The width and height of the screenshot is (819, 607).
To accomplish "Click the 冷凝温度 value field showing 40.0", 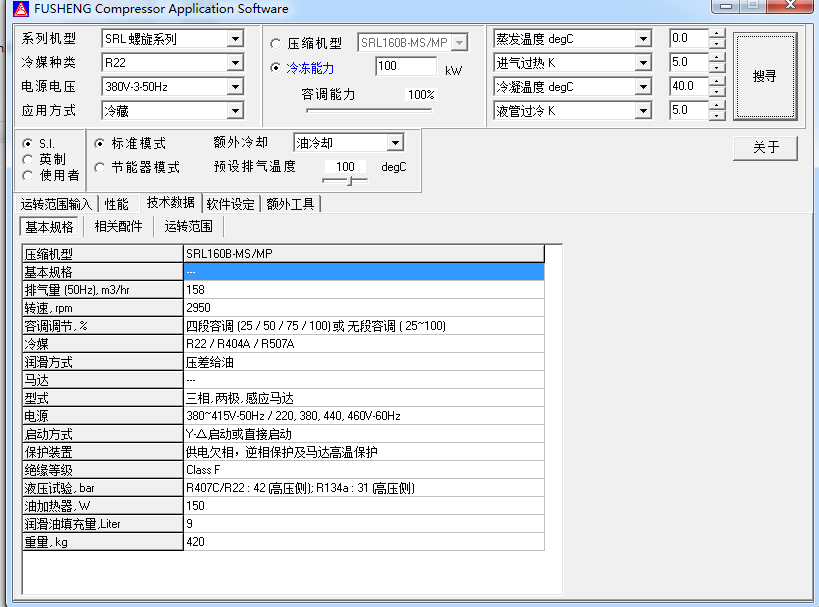I will point(688,86).
